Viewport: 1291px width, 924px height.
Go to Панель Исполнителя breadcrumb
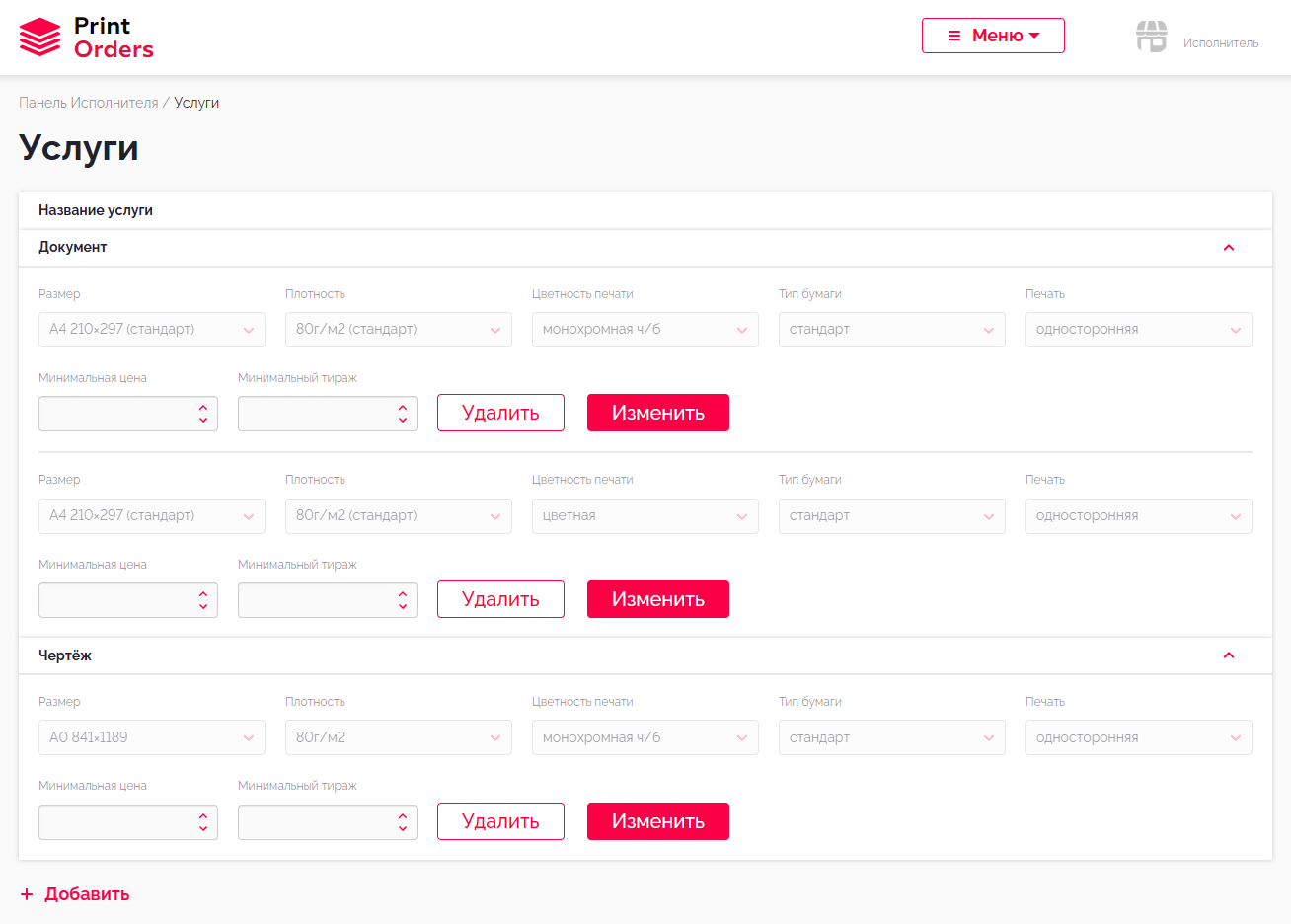click(x=89, y=103)
